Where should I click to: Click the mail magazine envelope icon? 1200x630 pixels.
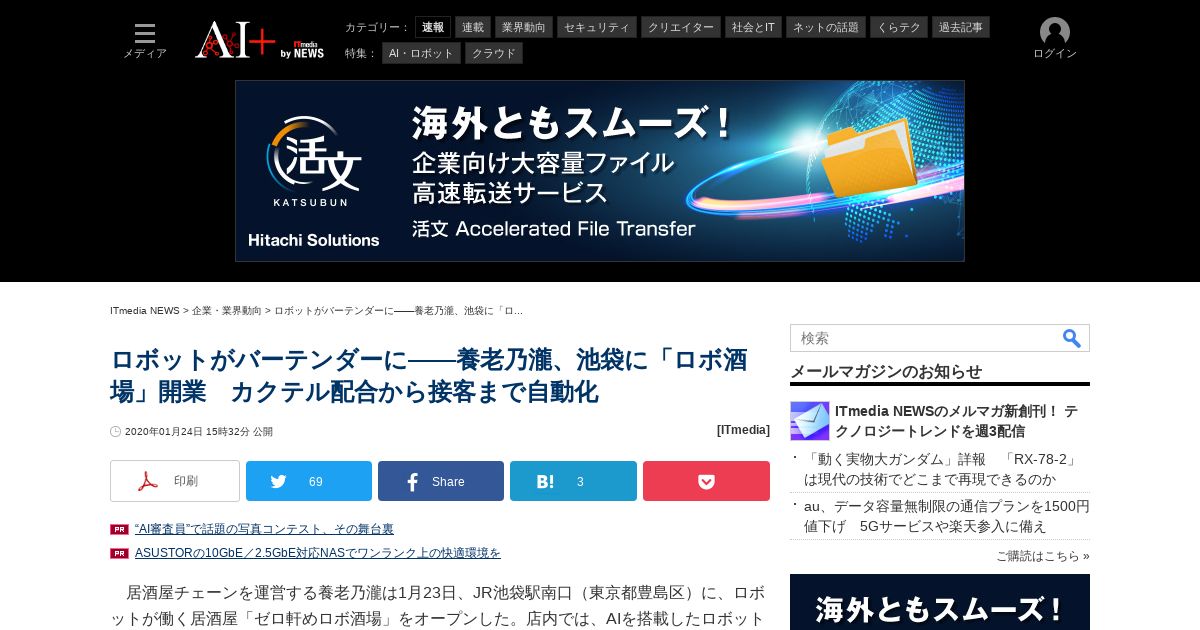(810, 421)
